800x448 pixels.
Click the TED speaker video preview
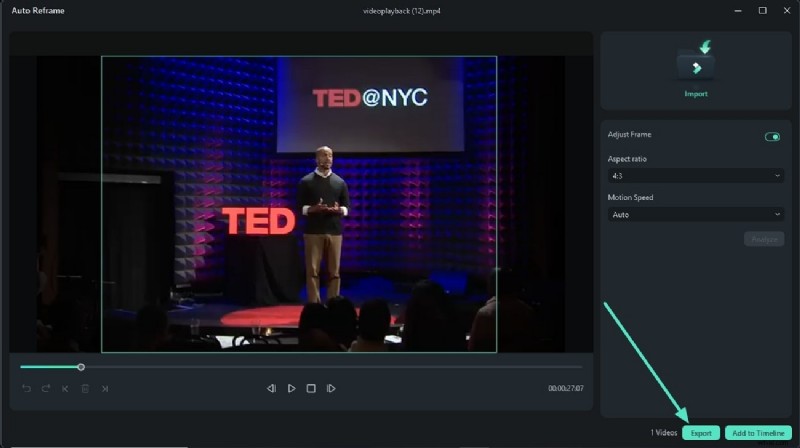[x=299, y=203]
